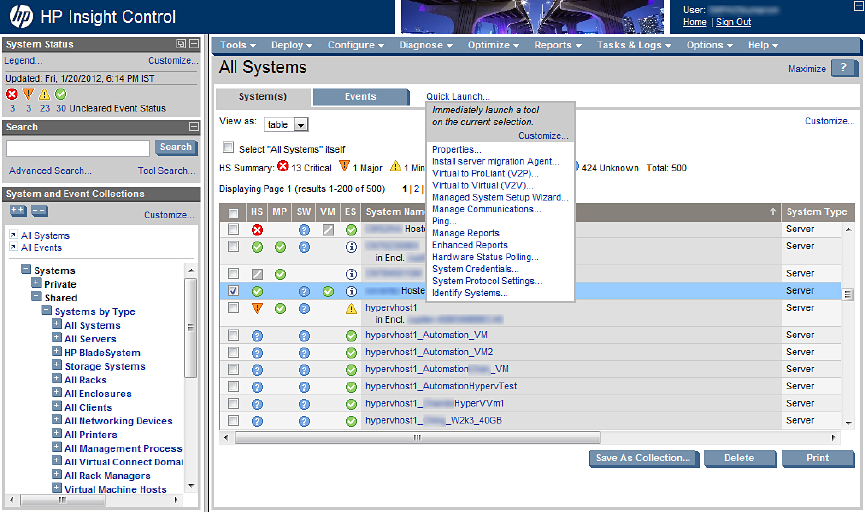
Task: Click the minor warning icon in System Status
Action: (44, 94)
